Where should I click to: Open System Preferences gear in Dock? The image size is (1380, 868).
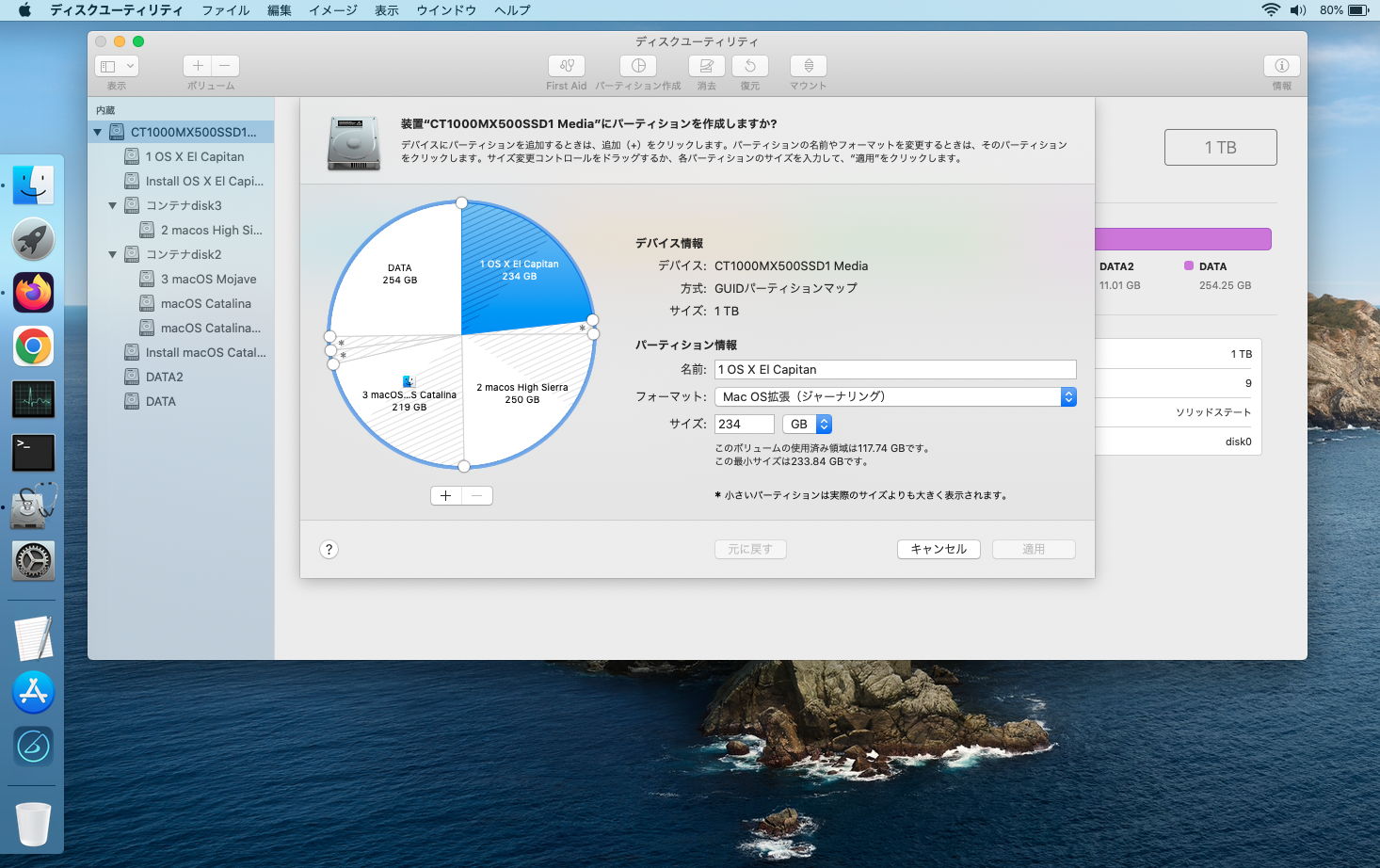pyautogui.click(x=33, y=560)
